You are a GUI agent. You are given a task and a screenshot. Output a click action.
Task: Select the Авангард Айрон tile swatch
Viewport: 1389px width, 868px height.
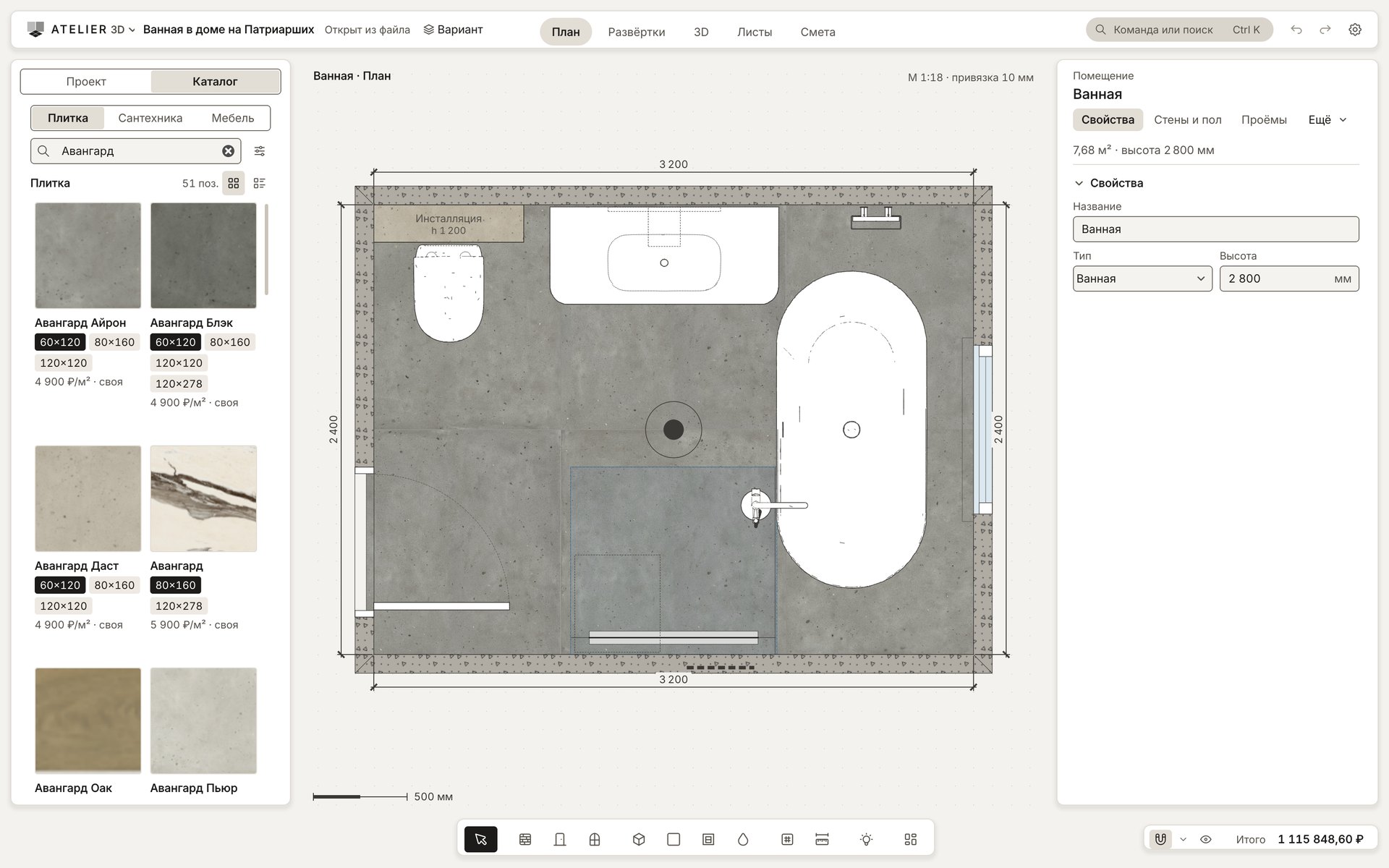(x=88, y=255)
